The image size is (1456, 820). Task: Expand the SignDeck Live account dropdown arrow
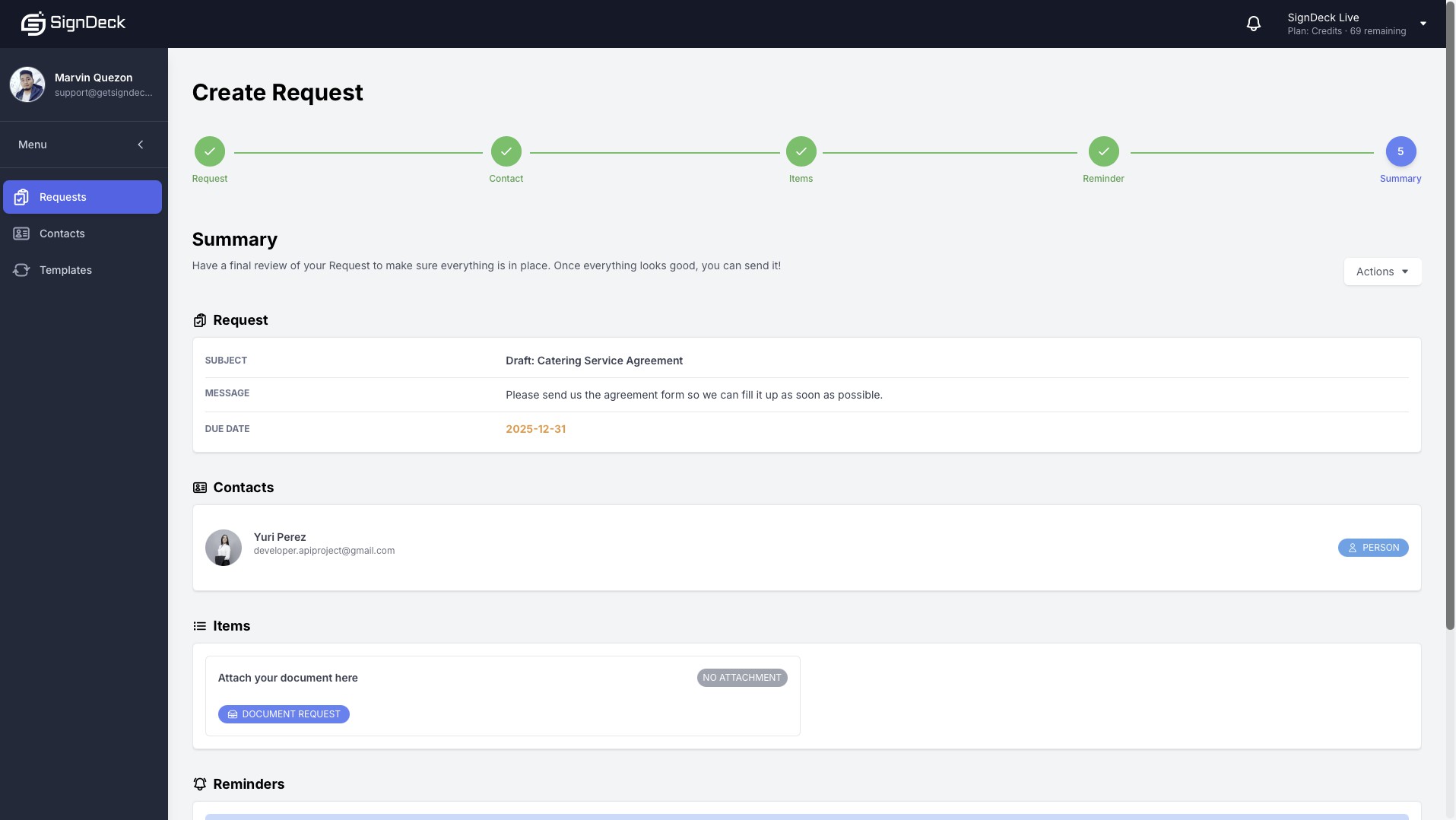(1423, 24)
